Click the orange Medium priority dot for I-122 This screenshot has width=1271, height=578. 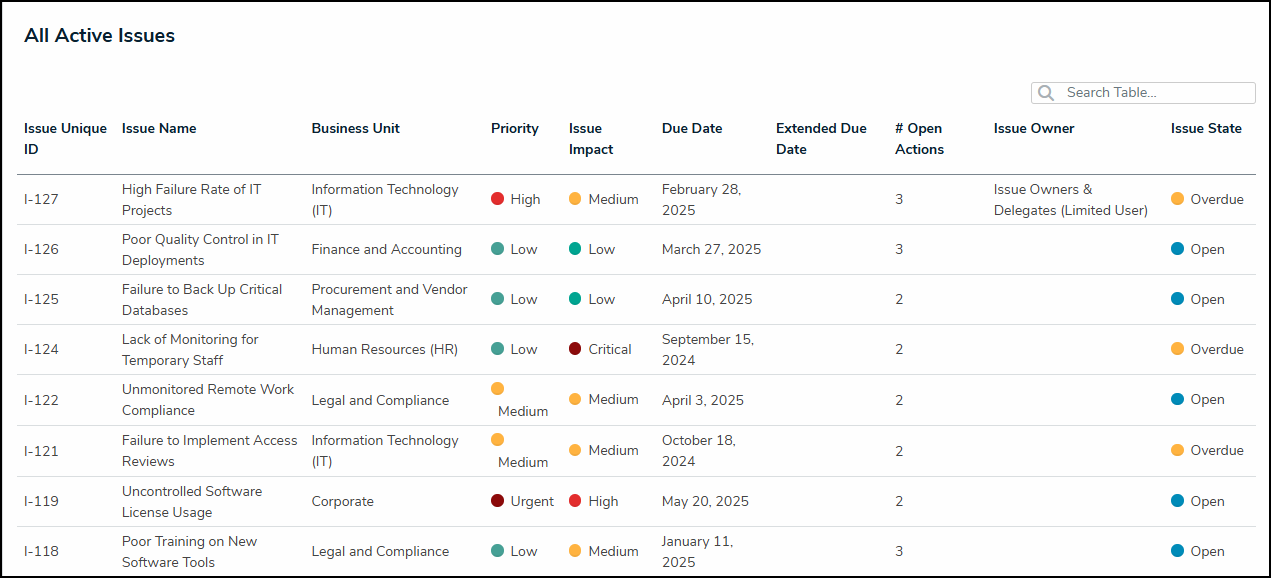497,389
